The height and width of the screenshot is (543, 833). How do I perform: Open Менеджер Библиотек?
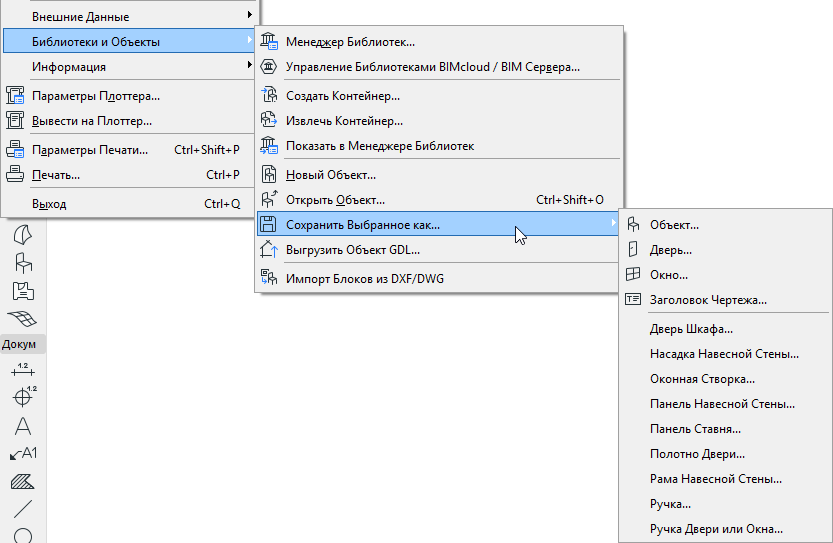(438, 41)
